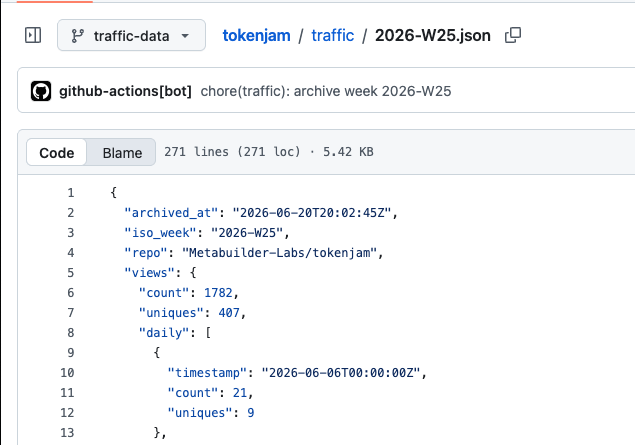Open the github-actions[bot] author link
This screenshot has width=635, height=445.
coord(125,91)
